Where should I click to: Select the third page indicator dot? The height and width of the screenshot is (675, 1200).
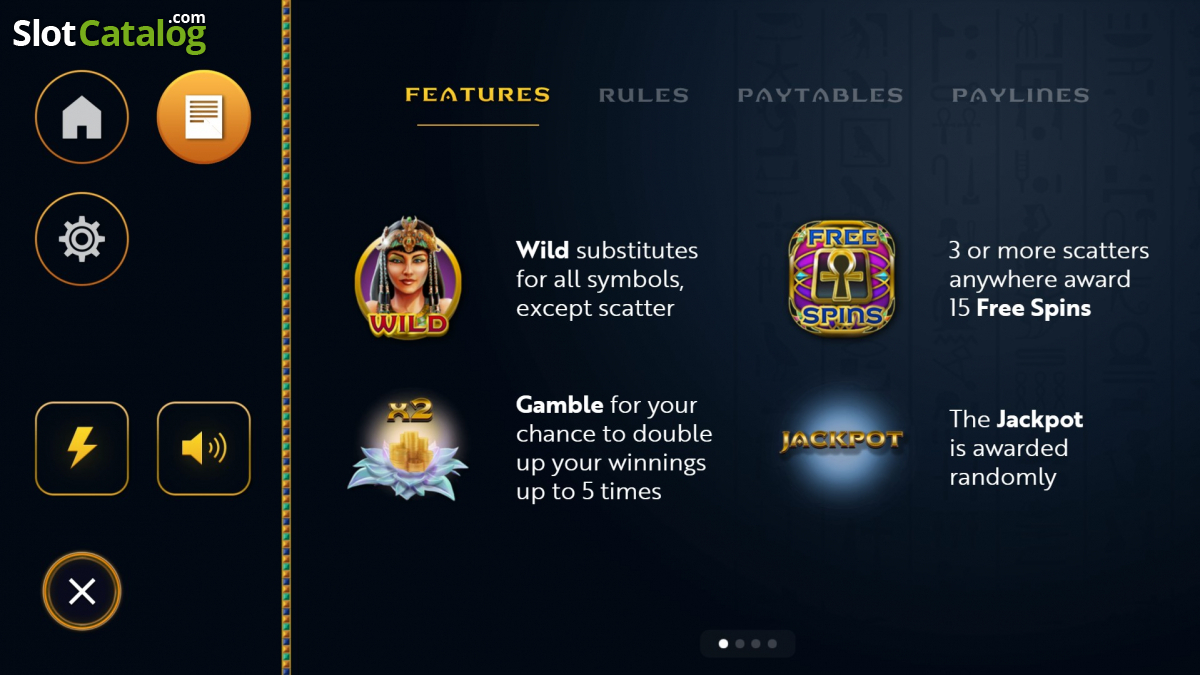tap(756, 644)
